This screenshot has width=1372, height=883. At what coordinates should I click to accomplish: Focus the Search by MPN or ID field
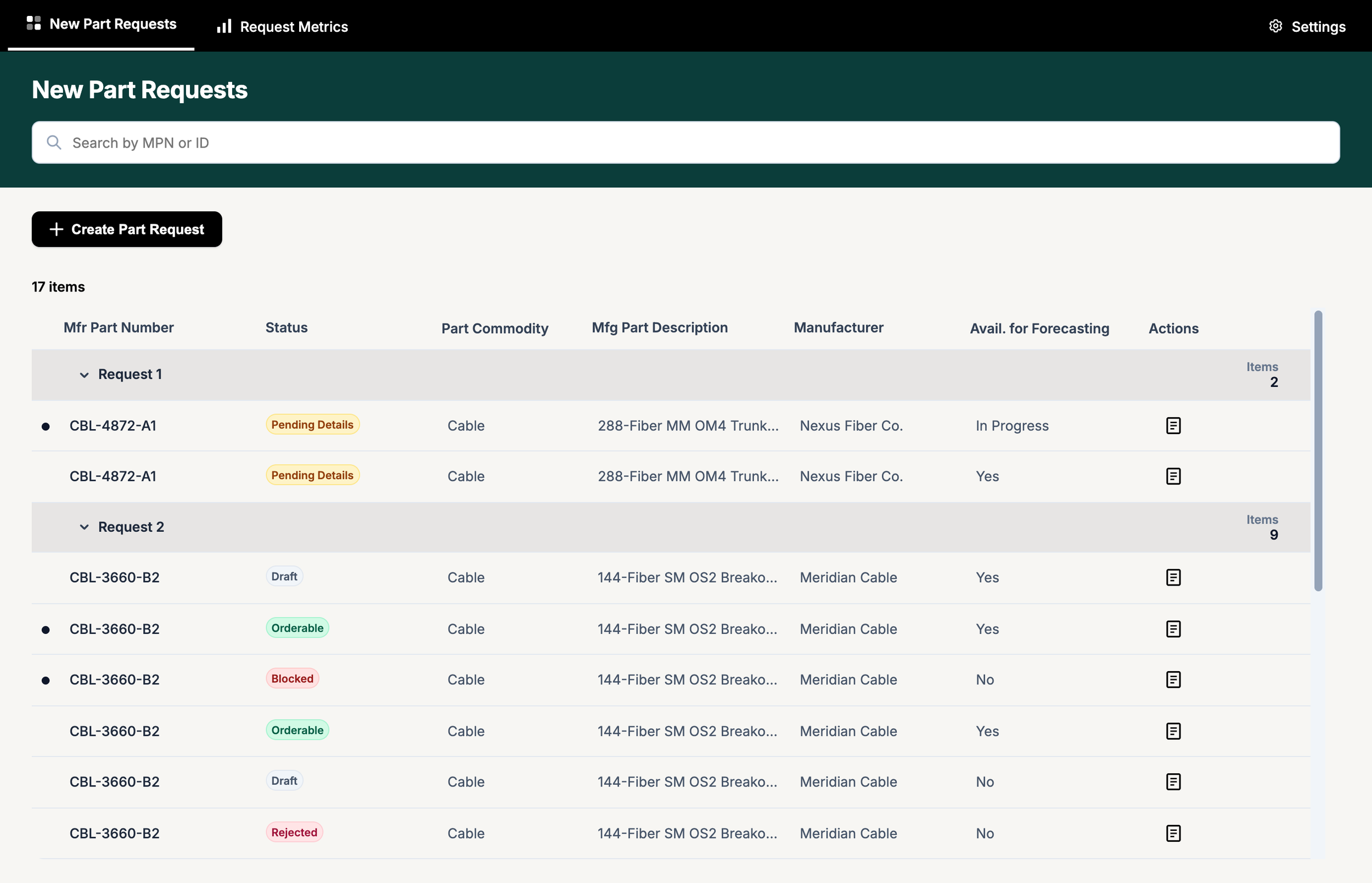pyautogui.click(x=685, y=142)
